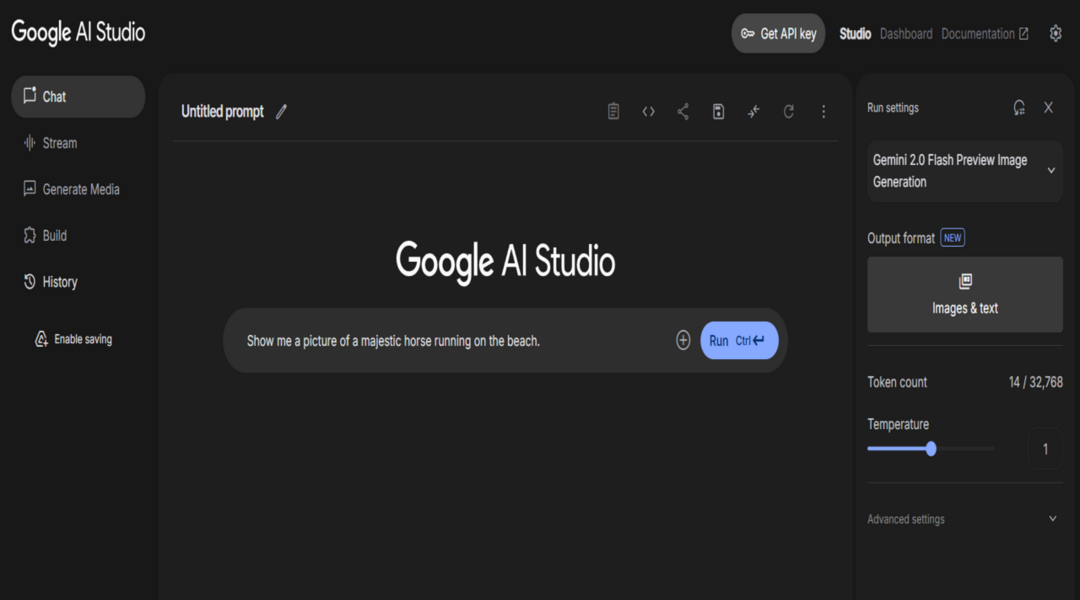Open the Gemini 2.0 Flash model dropdown

964,171
